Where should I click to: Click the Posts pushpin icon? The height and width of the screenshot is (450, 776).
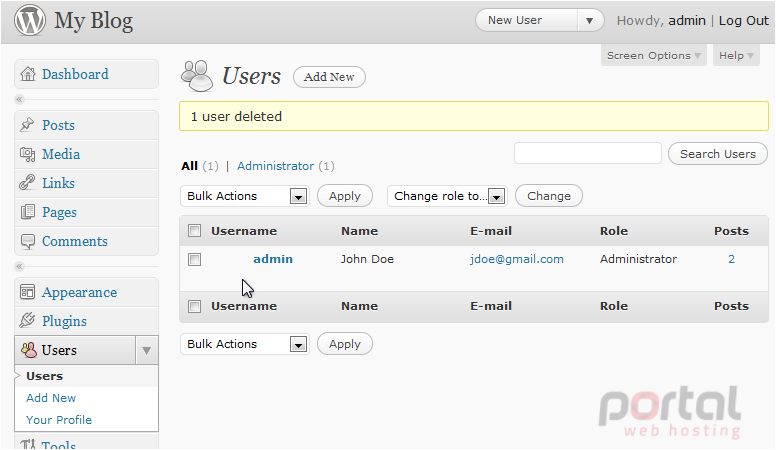[27, 125]
